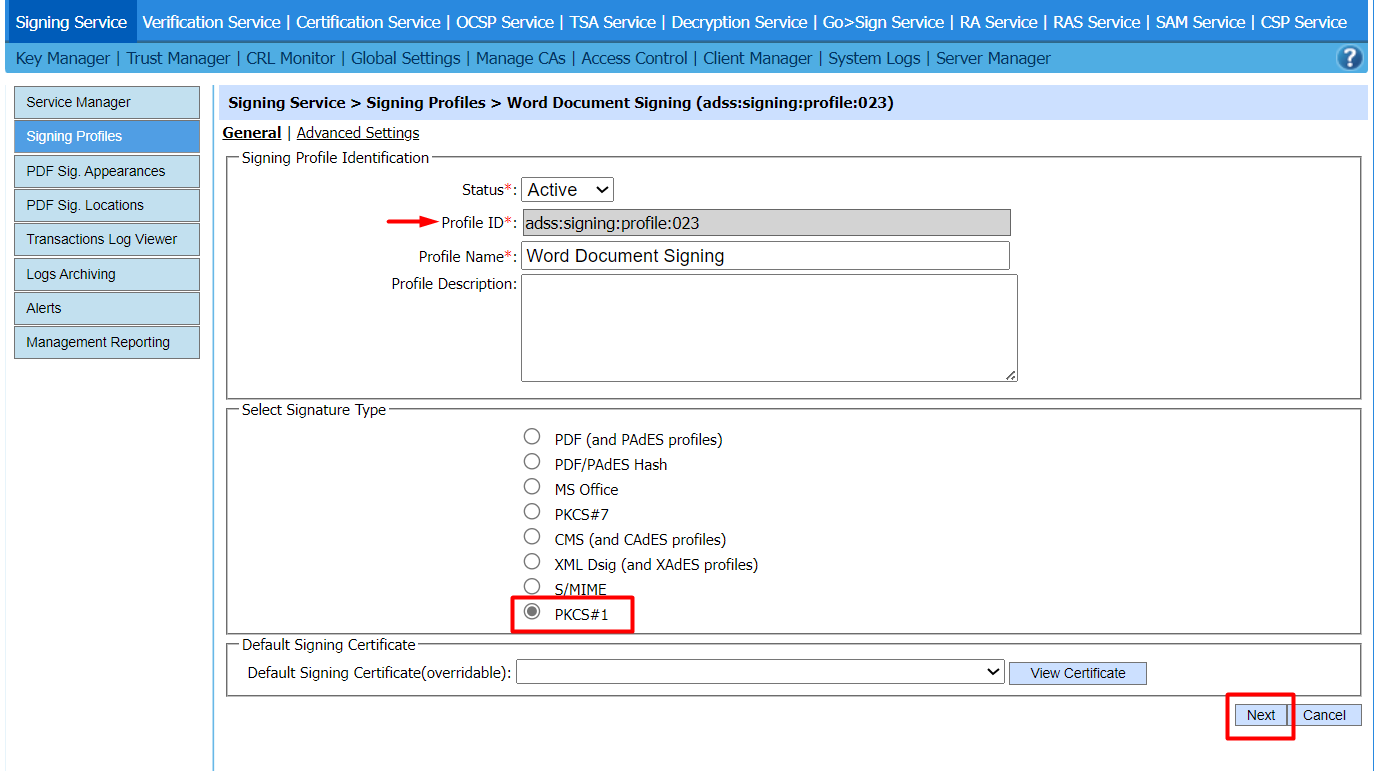1374x771 pixels.
Task: Open the Verification Service menu
Action: coord(211,22)
